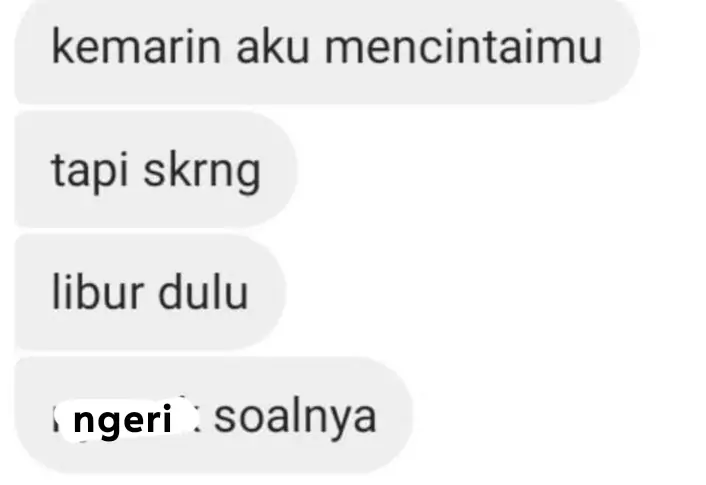The height and width of the screenshot is (485, 706).
Task: Click the word "kemarin" in first message
Action: pos(136,47)
